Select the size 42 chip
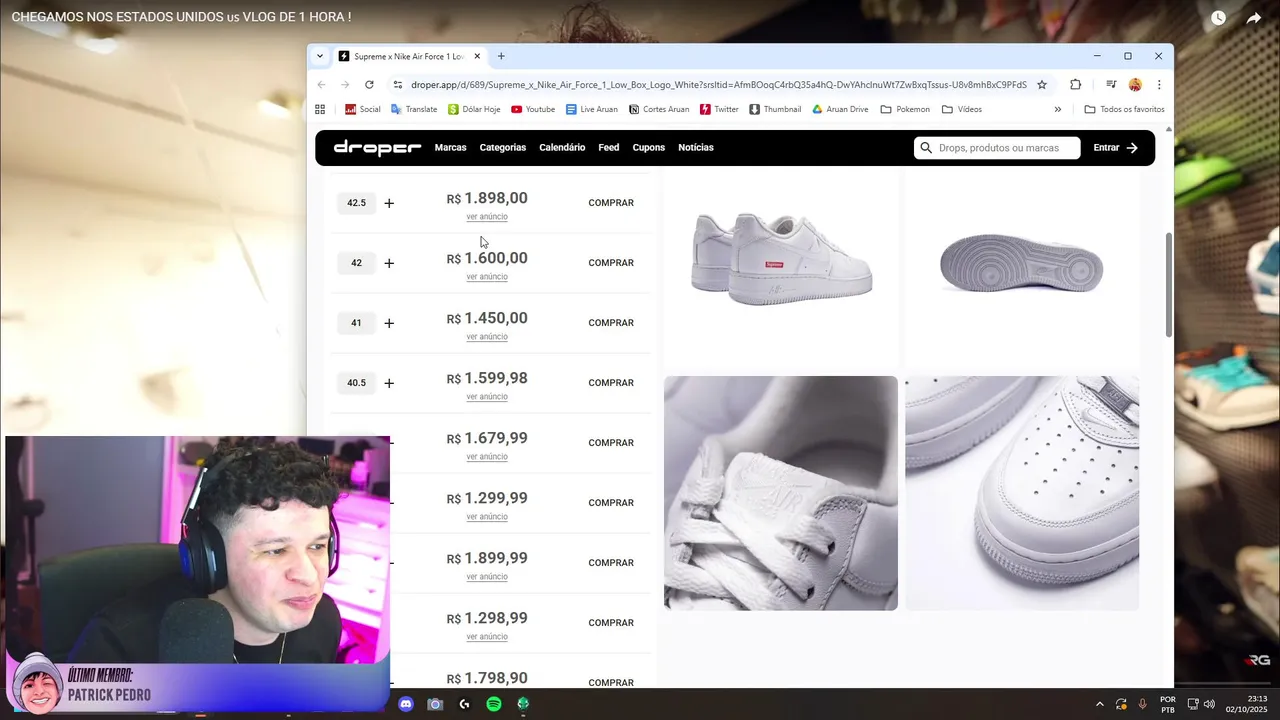1280x720 pixels. (356, 263)
